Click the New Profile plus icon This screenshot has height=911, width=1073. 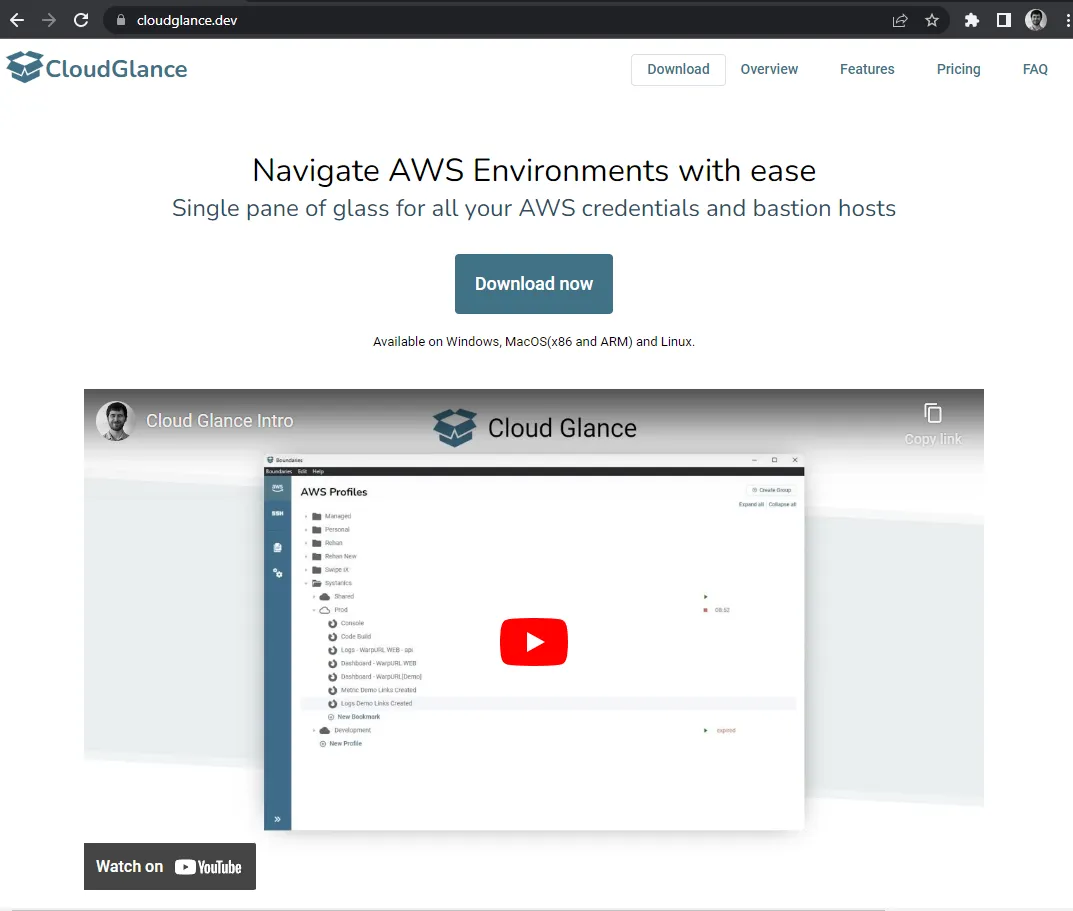click(x=321, y=743)
